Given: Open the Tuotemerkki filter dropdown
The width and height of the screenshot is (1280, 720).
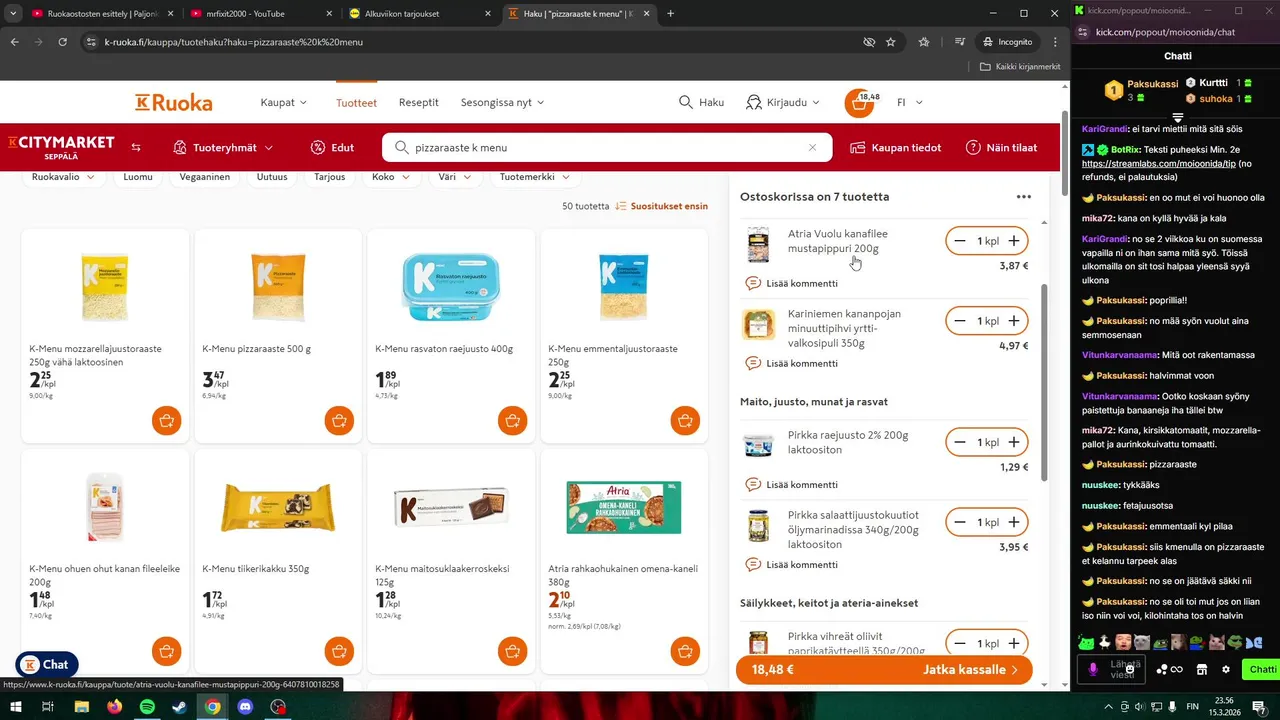Looking at the screenshot, I should [x=535, y=177].
